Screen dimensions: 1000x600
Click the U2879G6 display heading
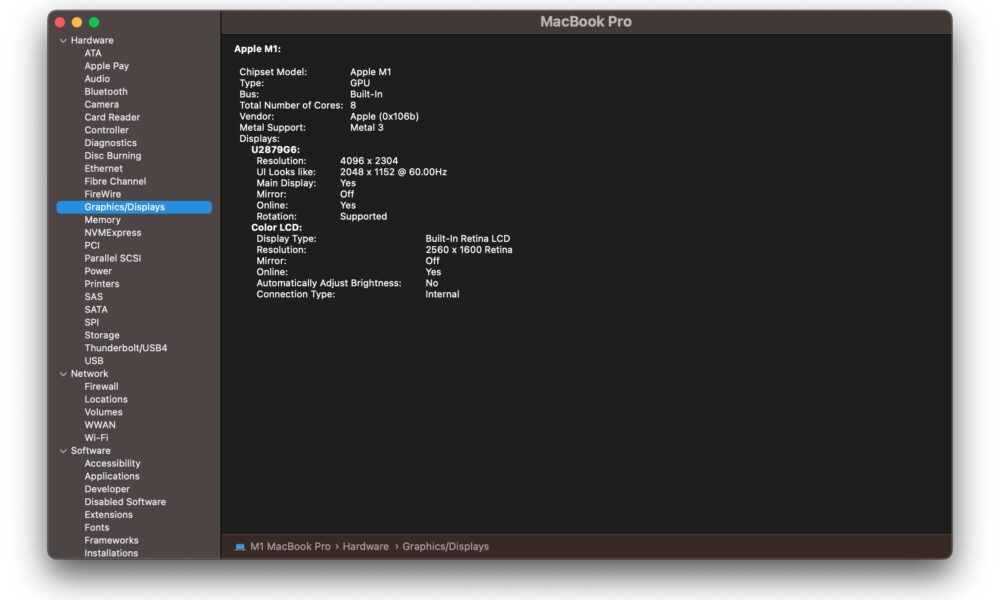pyautogui.click(x=275, y=150)
